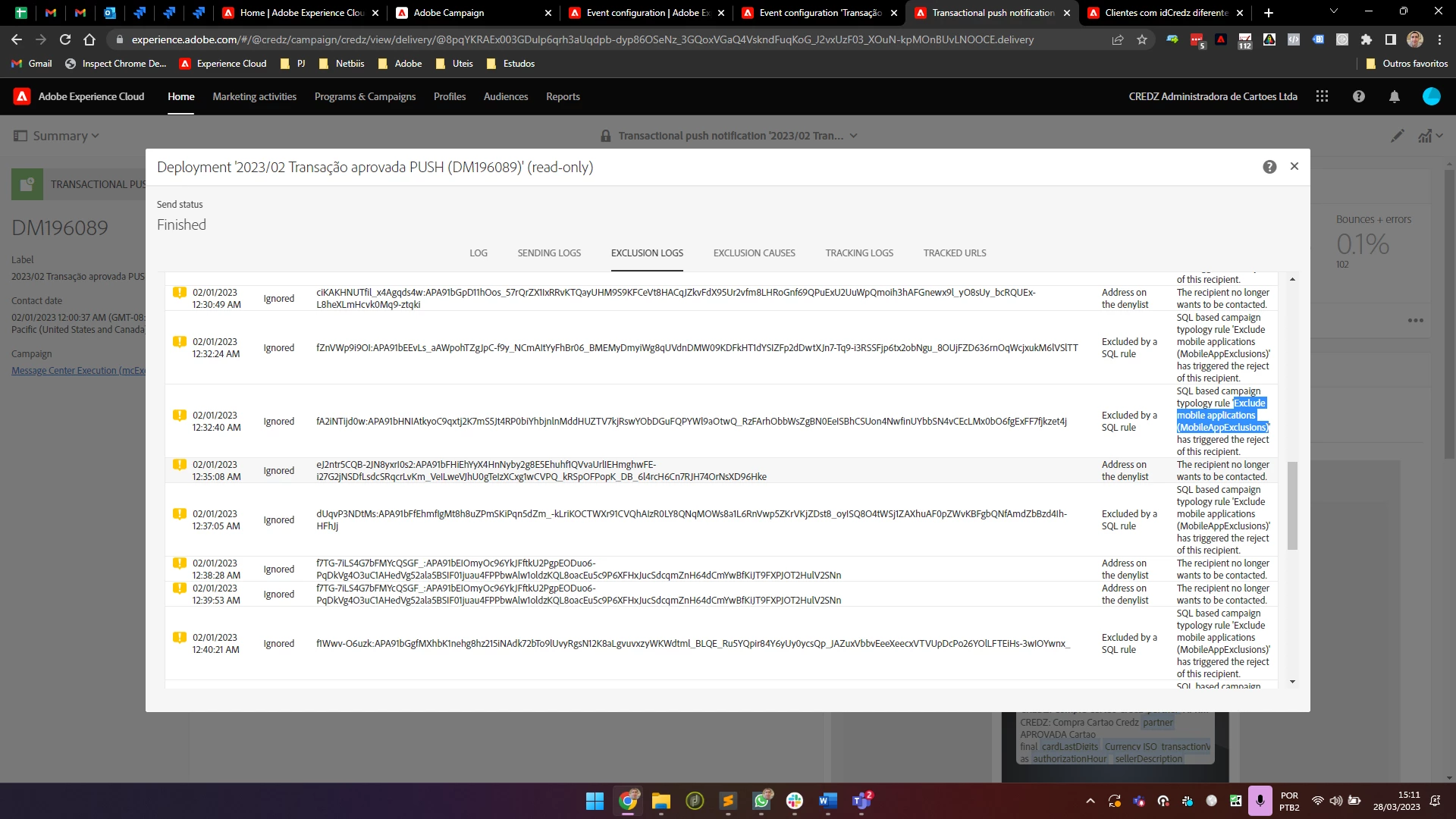Screen dimensions: 1456x819
Task: Open the Tracking Logs tab
Action: click(859, 253)
